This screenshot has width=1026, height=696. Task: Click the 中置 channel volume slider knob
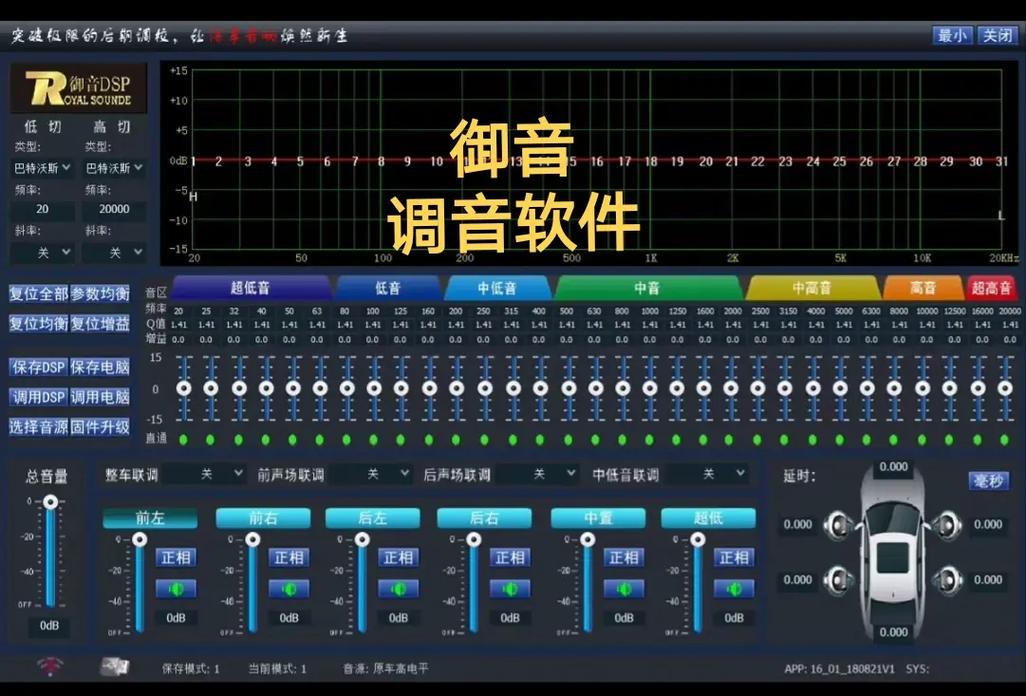coord(588,540)
